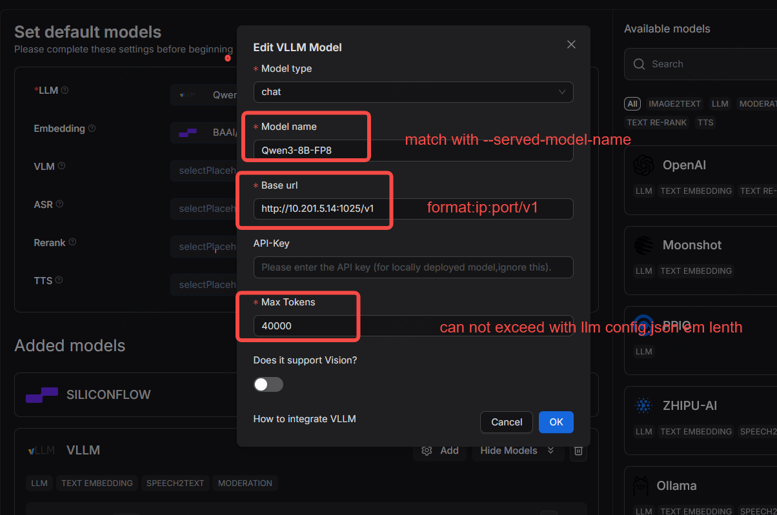
Task: Open the Model type dropdown
Action: point(413,92)
